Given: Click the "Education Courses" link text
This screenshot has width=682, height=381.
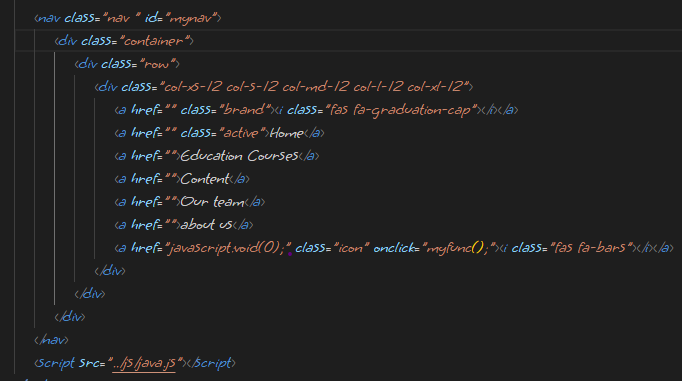Looking at the screenshot, I should tap(240, 156).
